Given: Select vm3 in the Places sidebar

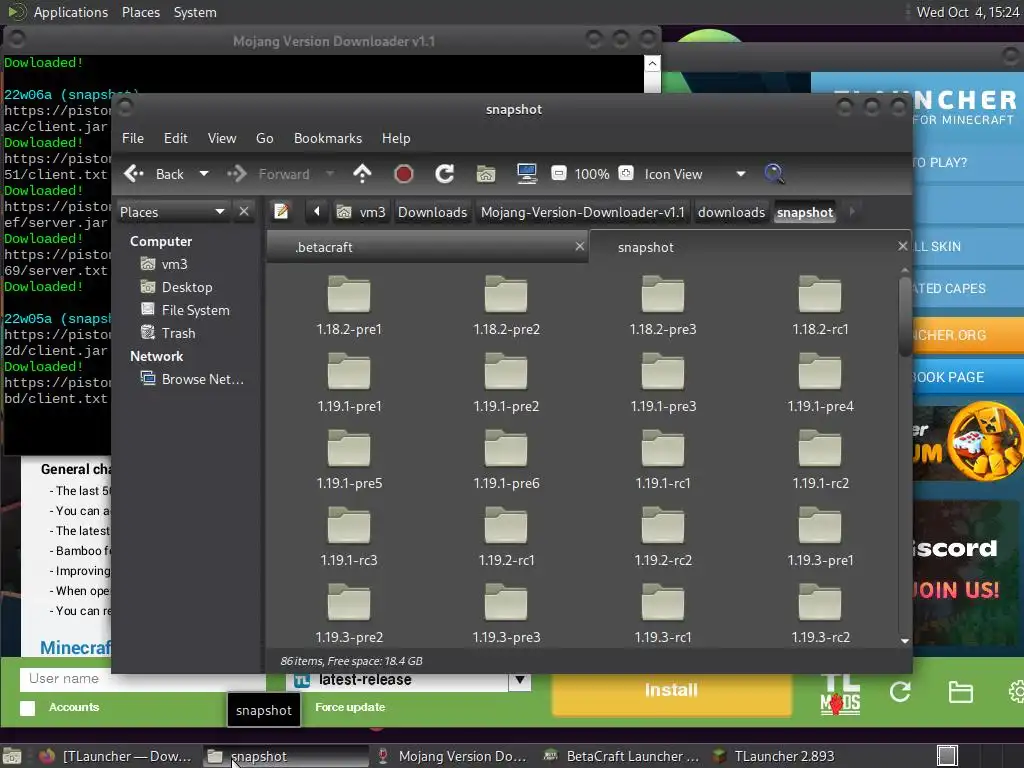Looking at the screenshot, I should click(174, 264).
